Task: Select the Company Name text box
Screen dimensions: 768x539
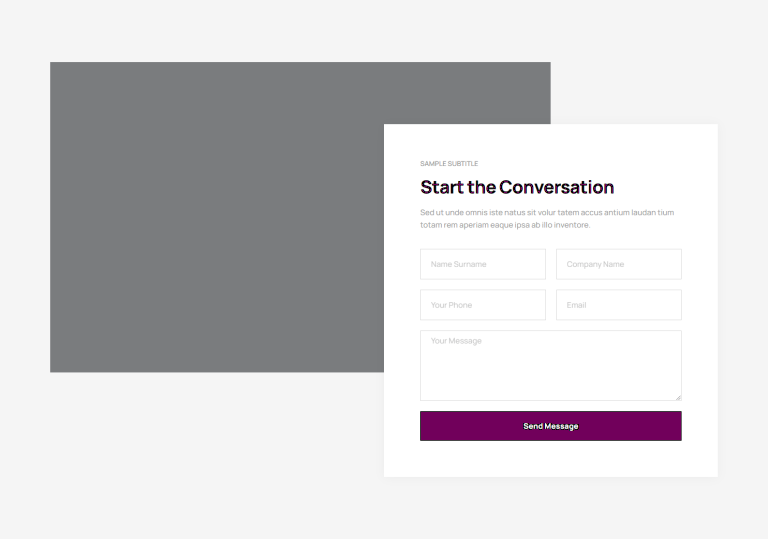Action: point(619,264)
